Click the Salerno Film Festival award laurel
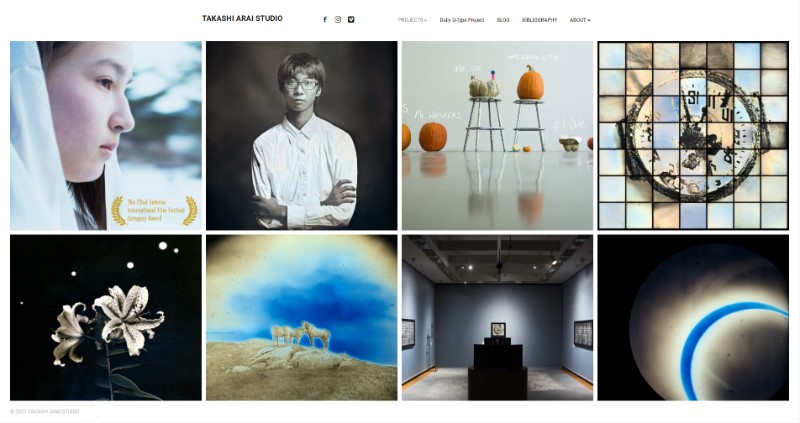Screen dimensions: 800x423 pyautogui.click(x=155, y=210)
